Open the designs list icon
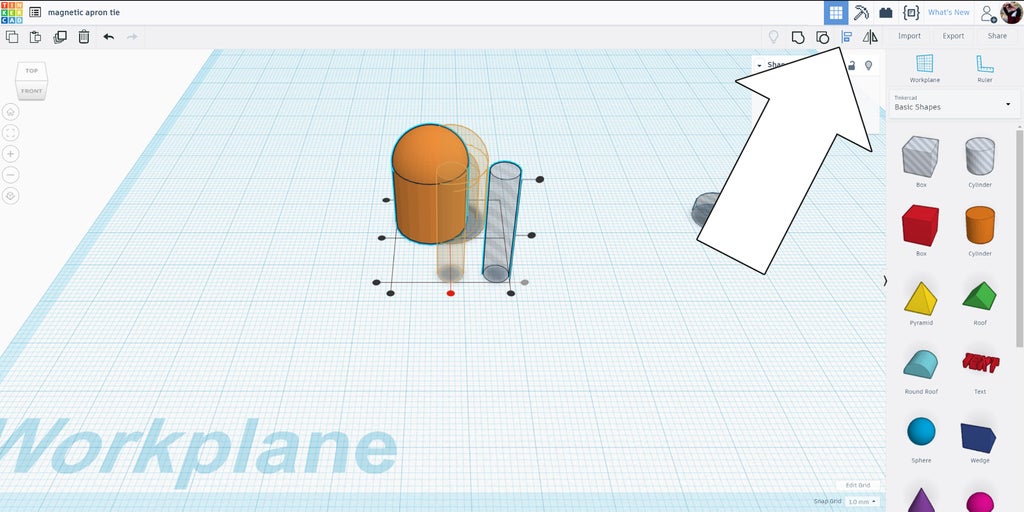The width and height of the screenshot is (1024, 512). click(x=35, y=12)
